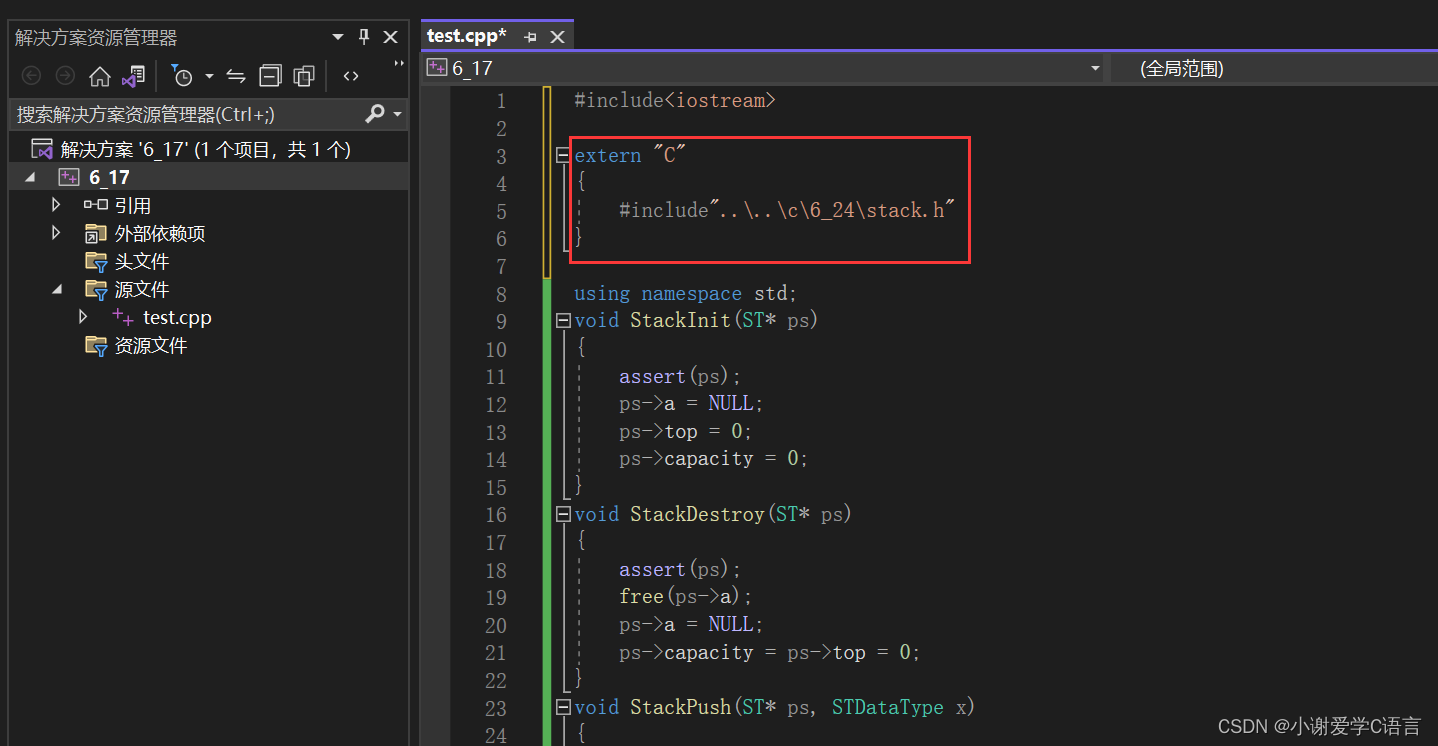Collapse the 6_17 project node
1438x746 pixels.
pos(29,177)
